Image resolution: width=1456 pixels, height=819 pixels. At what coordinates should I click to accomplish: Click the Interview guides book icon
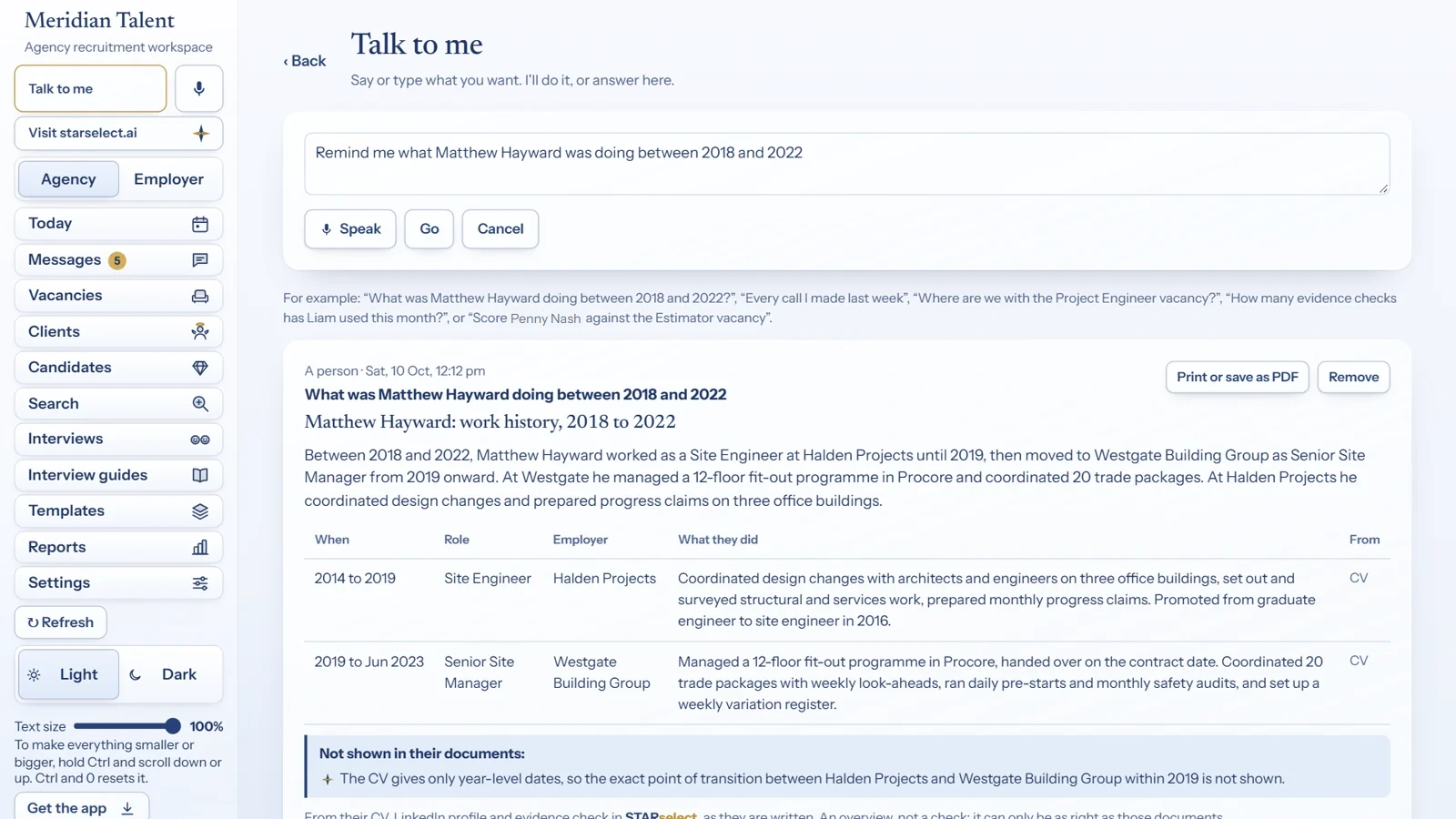tap(200, 475)
